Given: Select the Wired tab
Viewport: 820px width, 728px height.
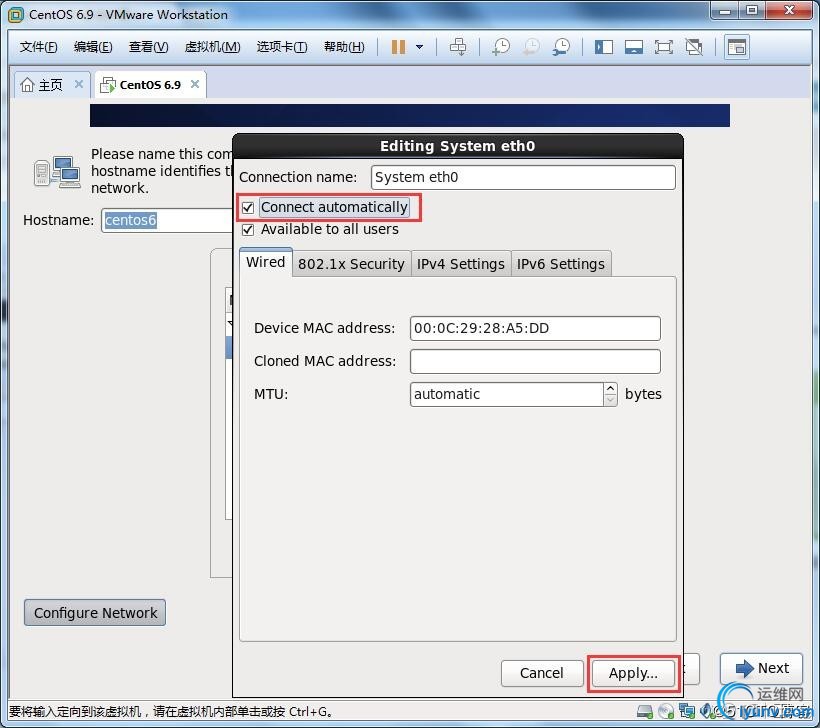Looking at the screenshot, I should (x=266, y=262).
